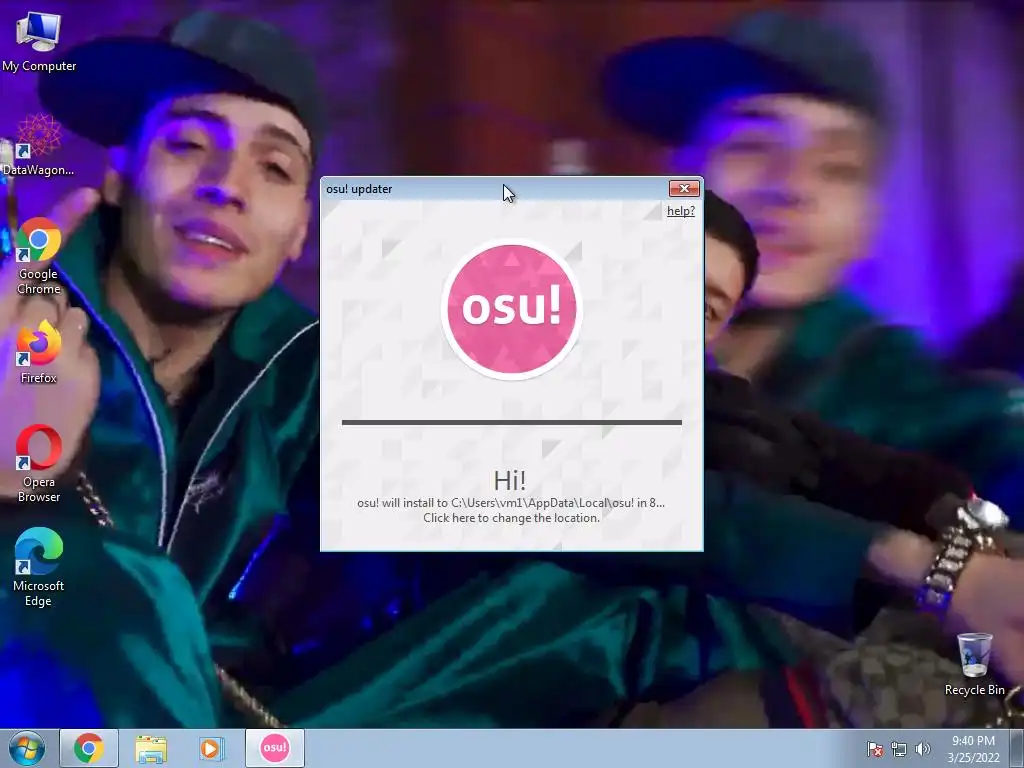
Task: Launch Windows Media Player from taskbar
Action: pos(211,748)
